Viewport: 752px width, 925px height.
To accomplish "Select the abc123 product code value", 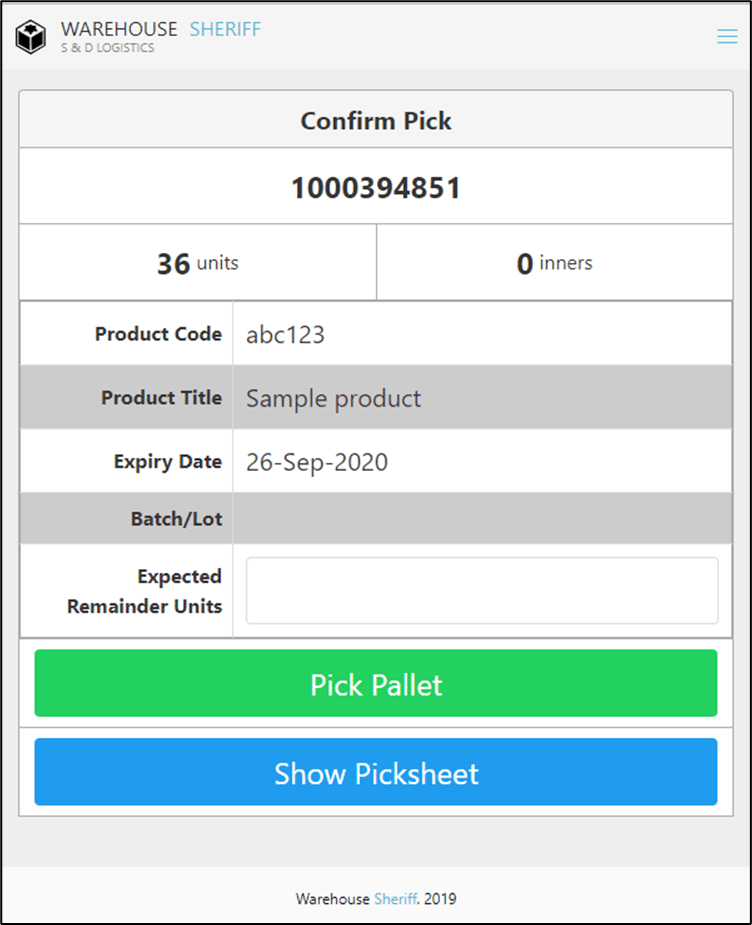I will 286,335.
